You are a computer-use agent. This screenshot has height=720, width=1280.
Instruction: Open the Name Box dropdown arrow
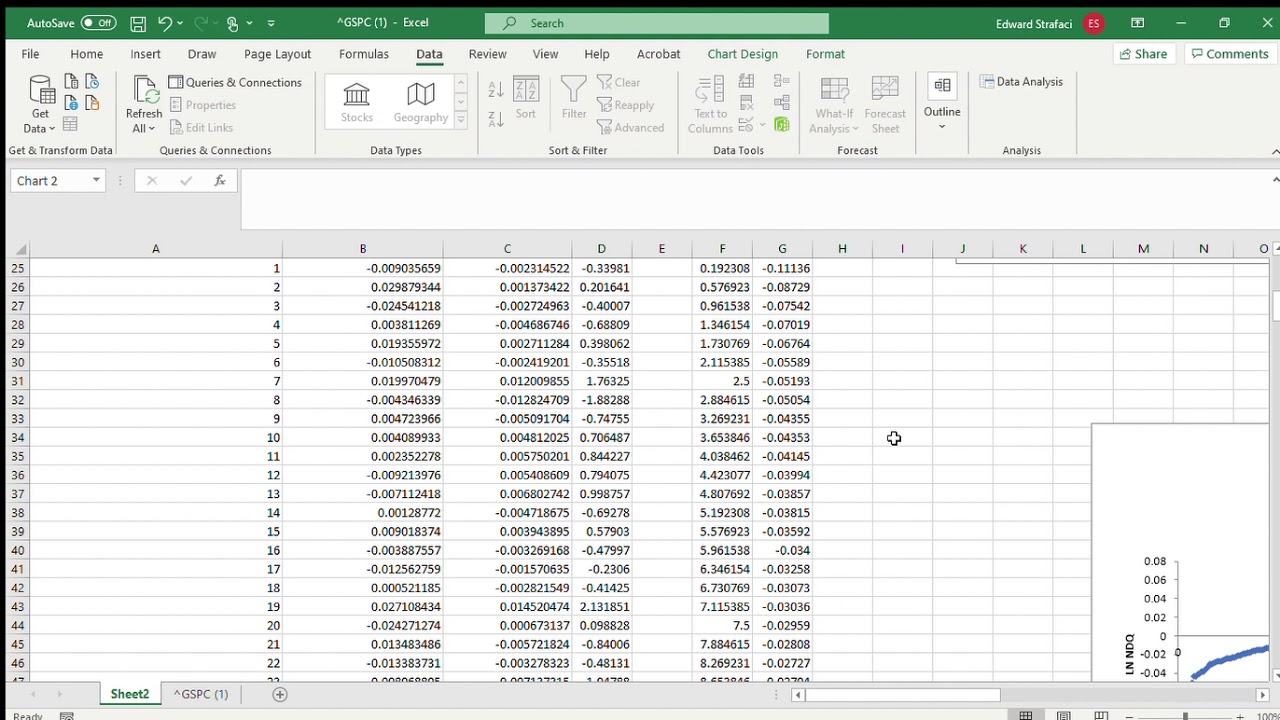pos(96,181)
